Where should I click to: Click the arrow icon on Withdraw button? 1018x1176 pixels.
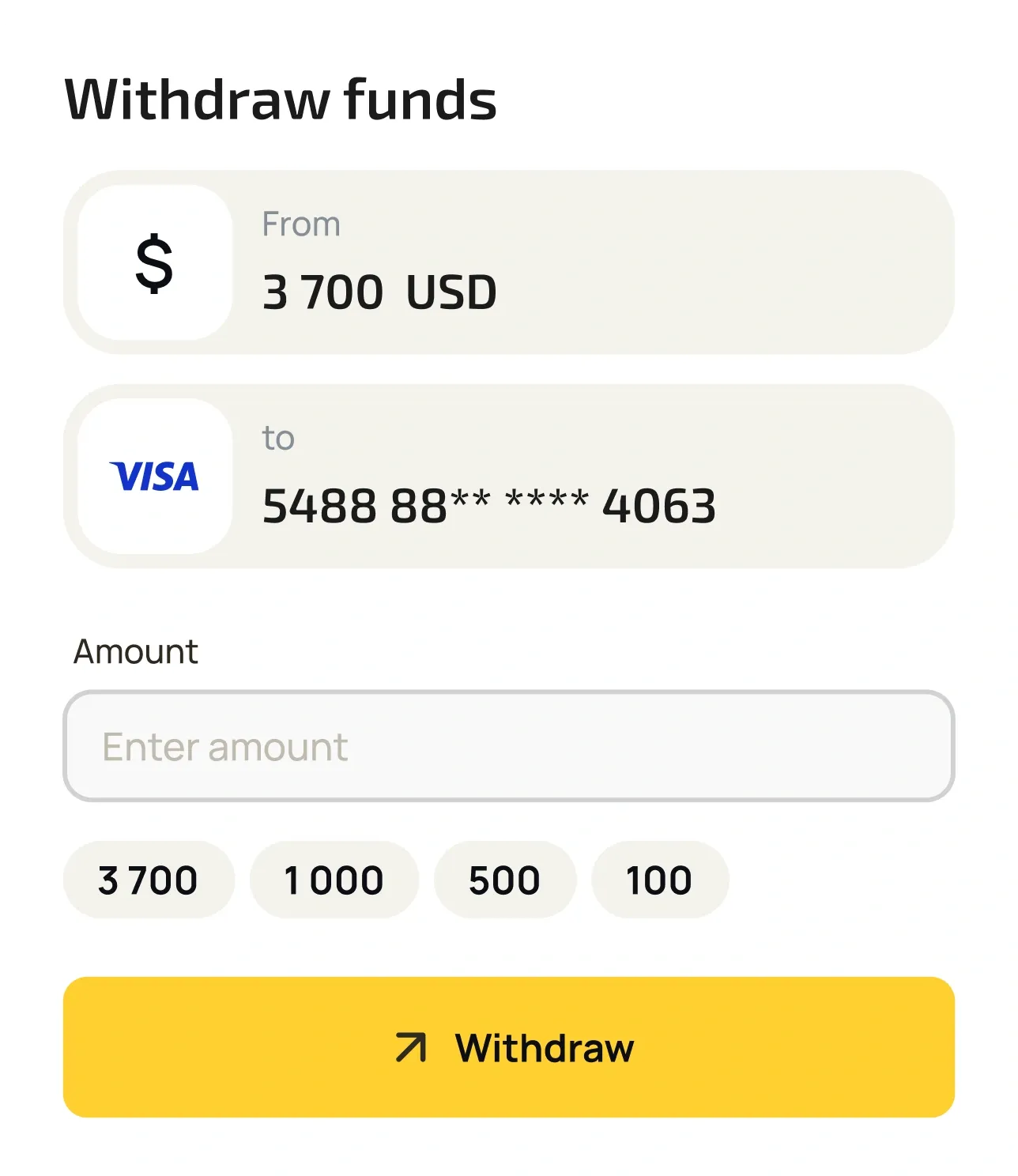click(411, 1048)
